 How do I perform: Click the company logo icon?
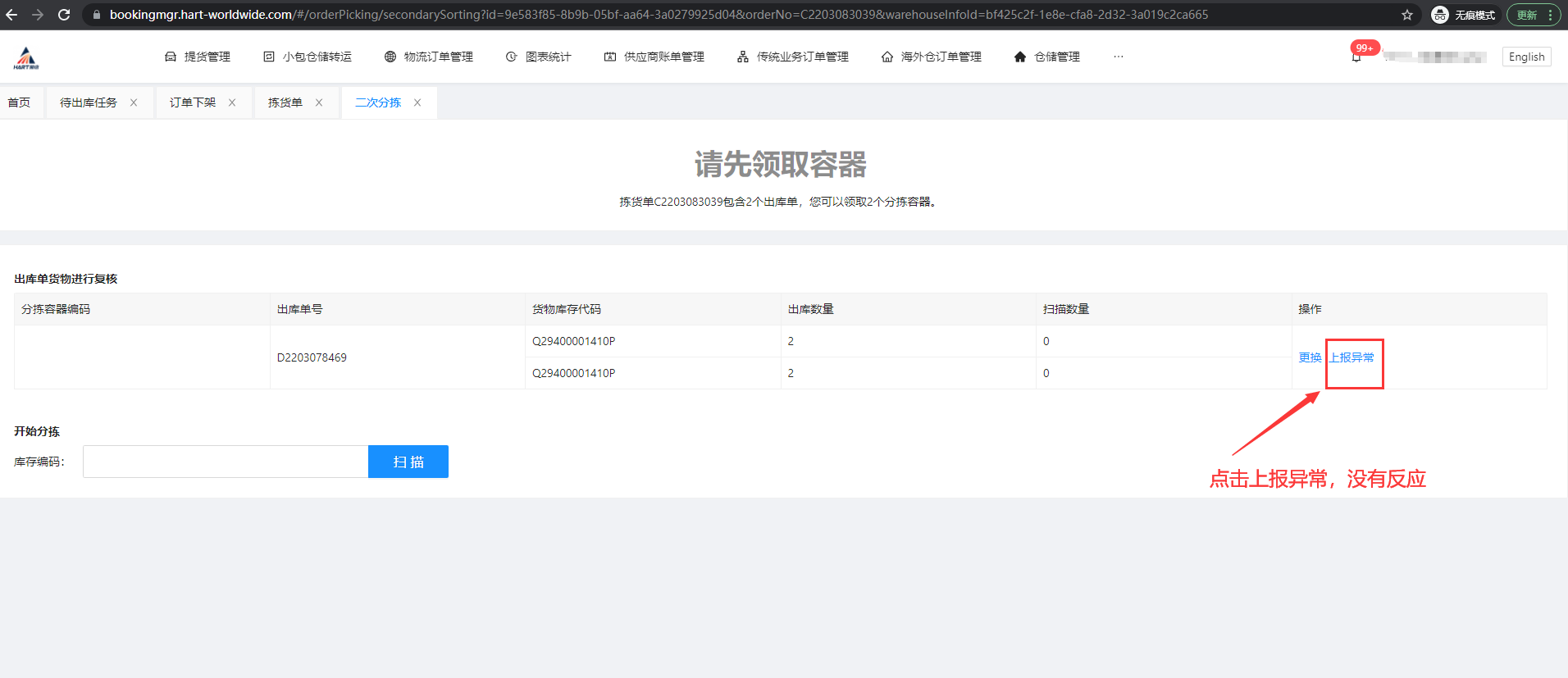click(x=26, y=57)
